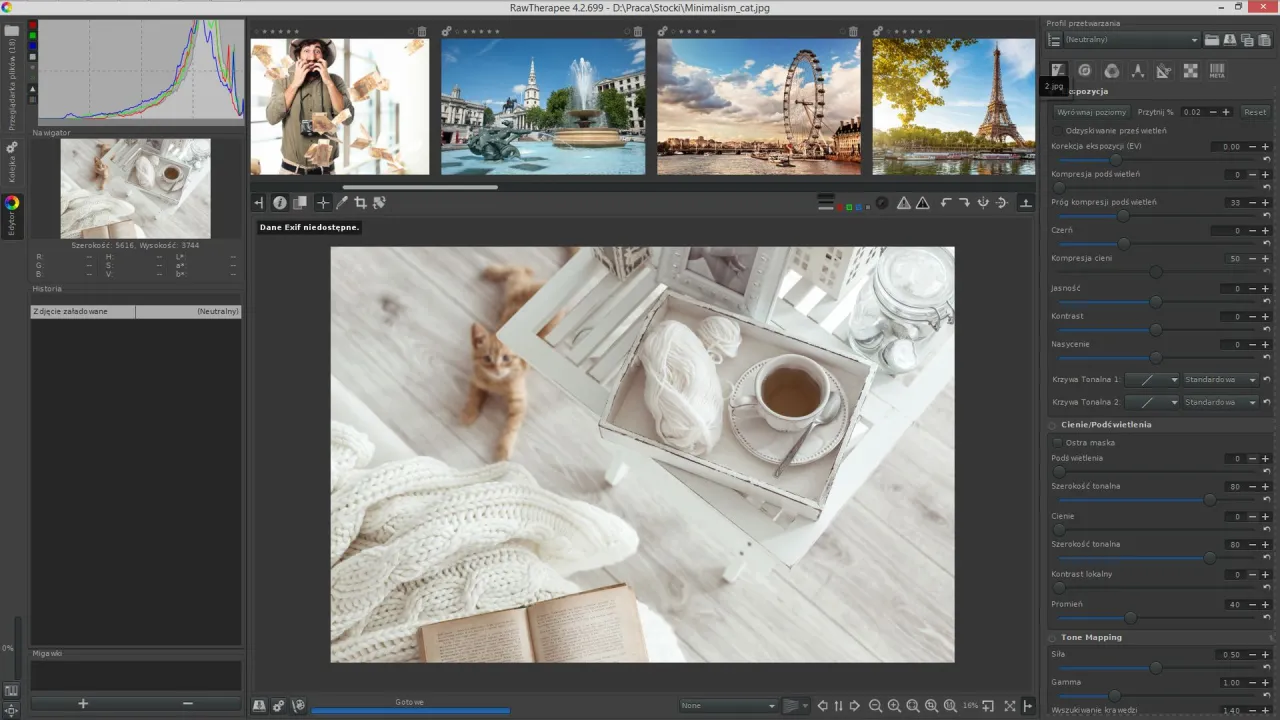The width and height of the screenshot is (1280, 720).
Task: Open the META metadata tab
Action: tap(1218, 70)
